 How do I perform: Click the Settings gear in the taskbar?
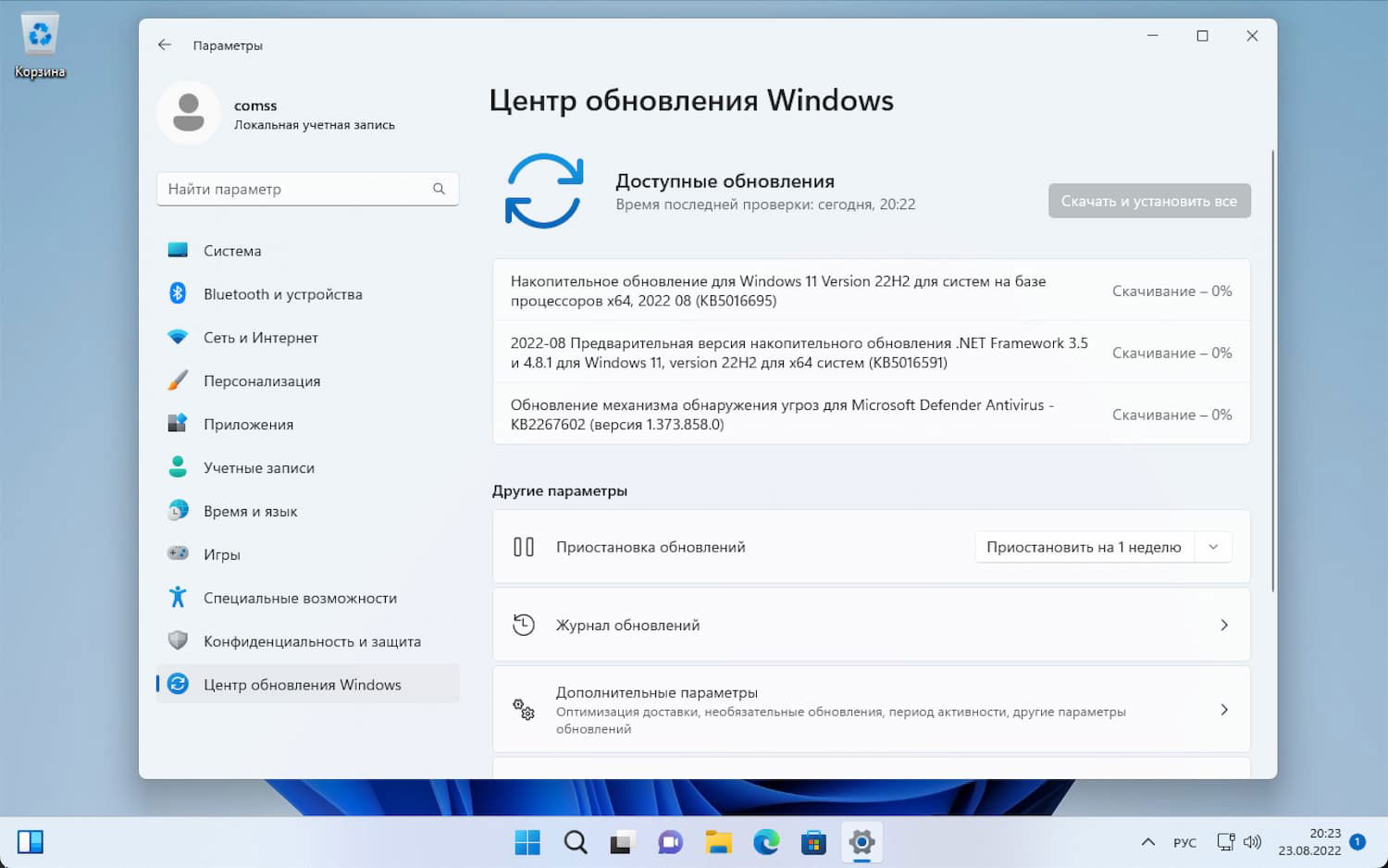coord(861,842)
